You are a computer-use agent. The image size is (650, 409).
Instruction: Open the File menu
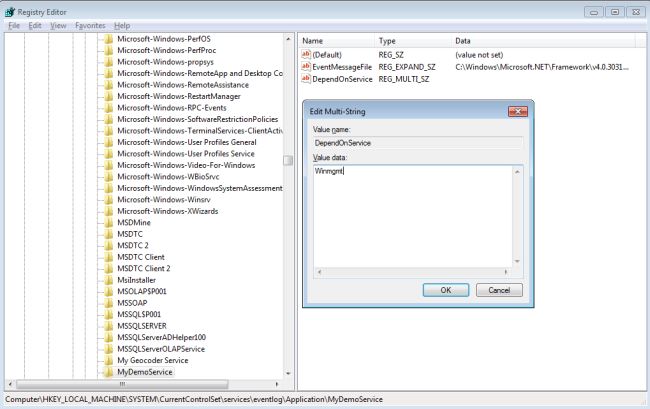pos(14,26)
